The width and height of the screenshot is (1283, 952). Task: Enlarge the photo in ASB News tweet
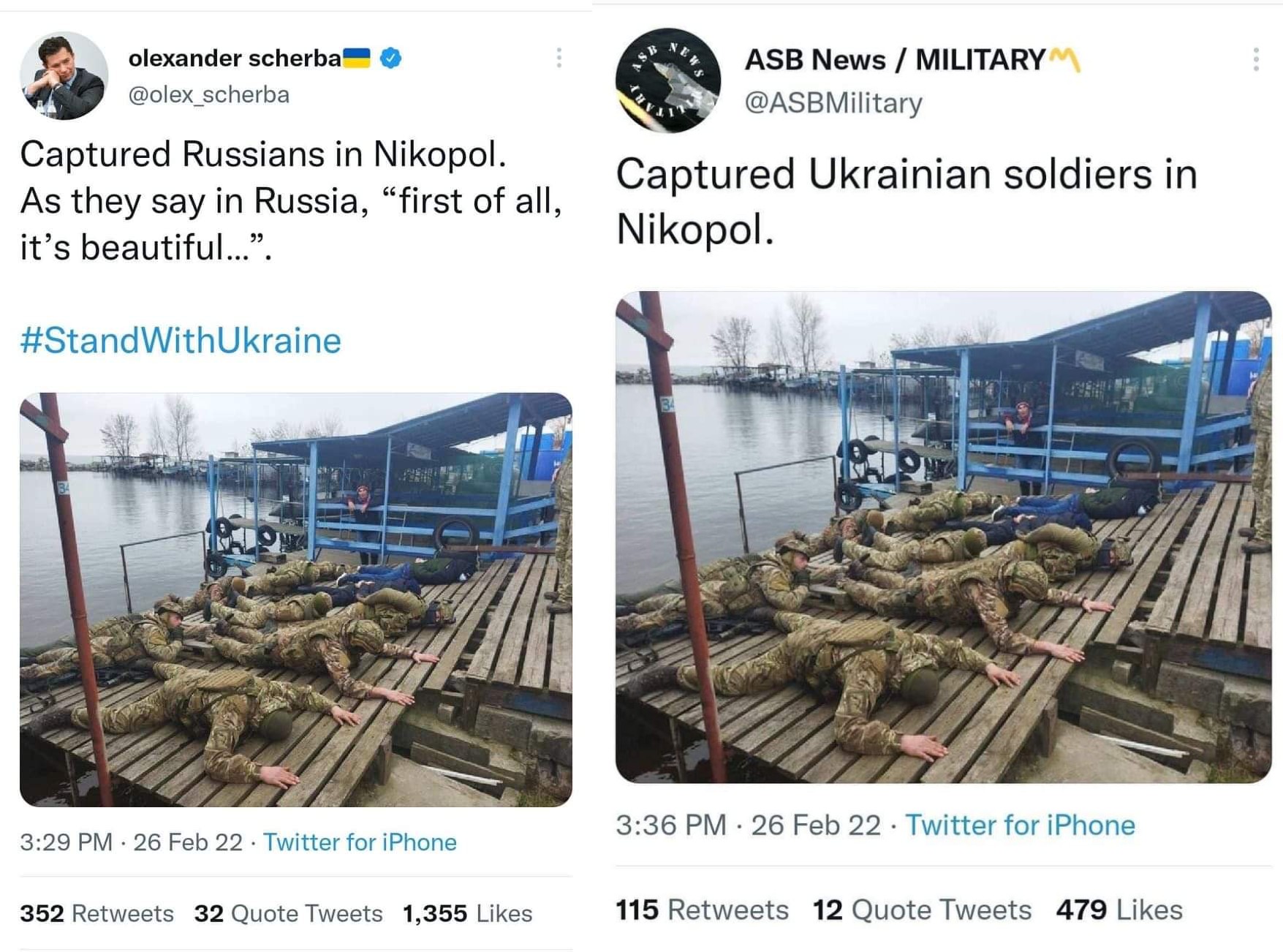943,537
